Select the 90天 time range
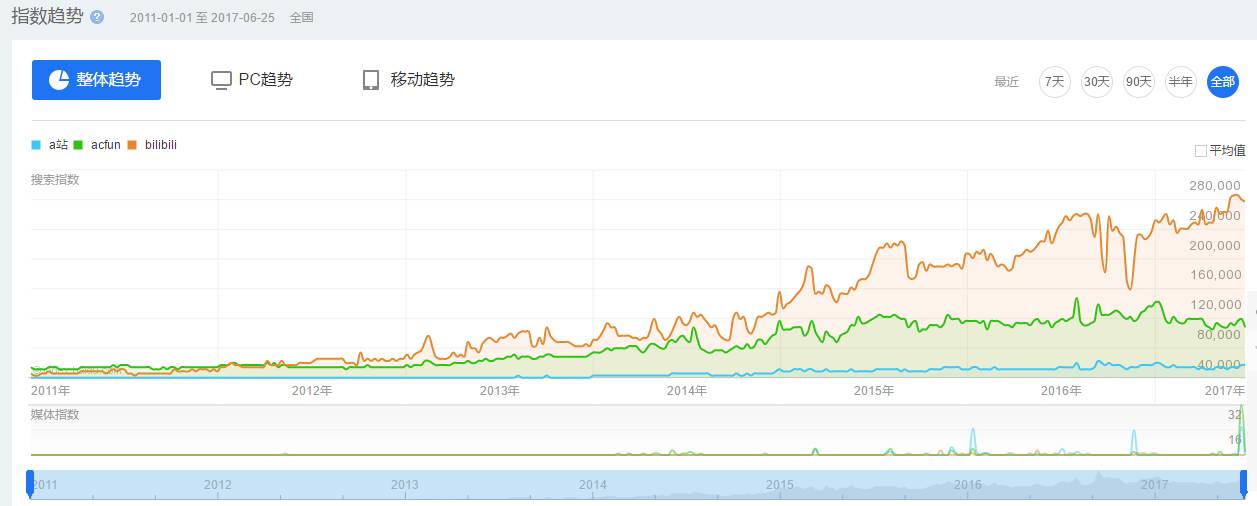 point(1138,82)
